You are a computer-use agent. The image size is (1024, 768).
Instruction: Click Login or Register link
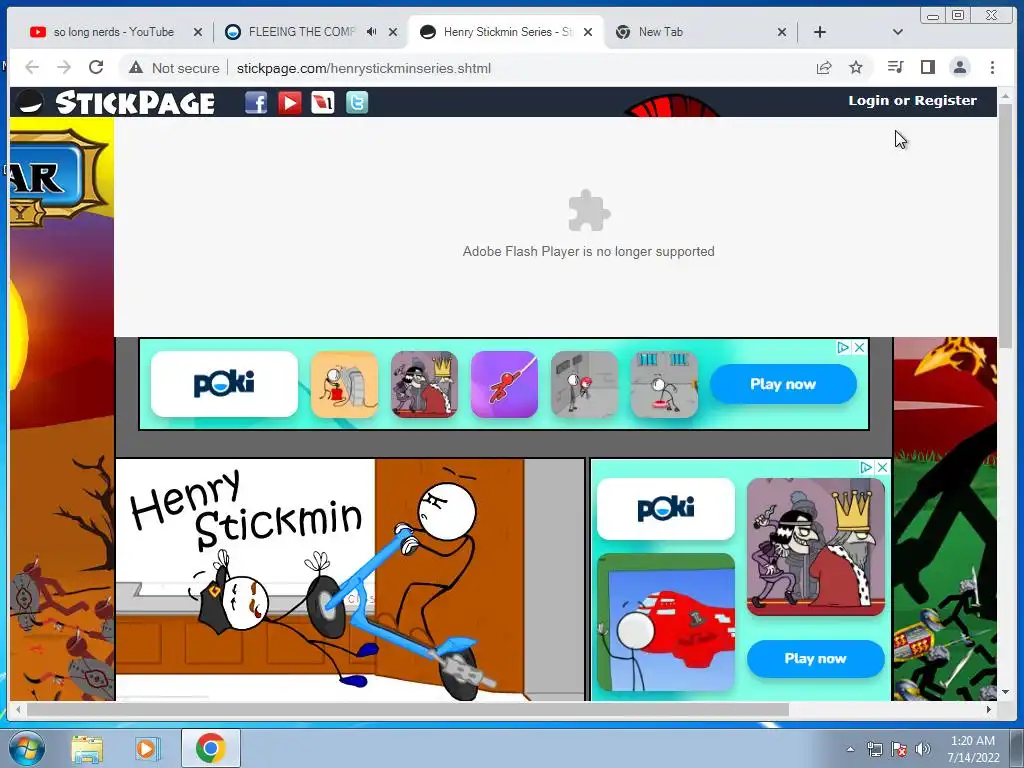[912, 101]
